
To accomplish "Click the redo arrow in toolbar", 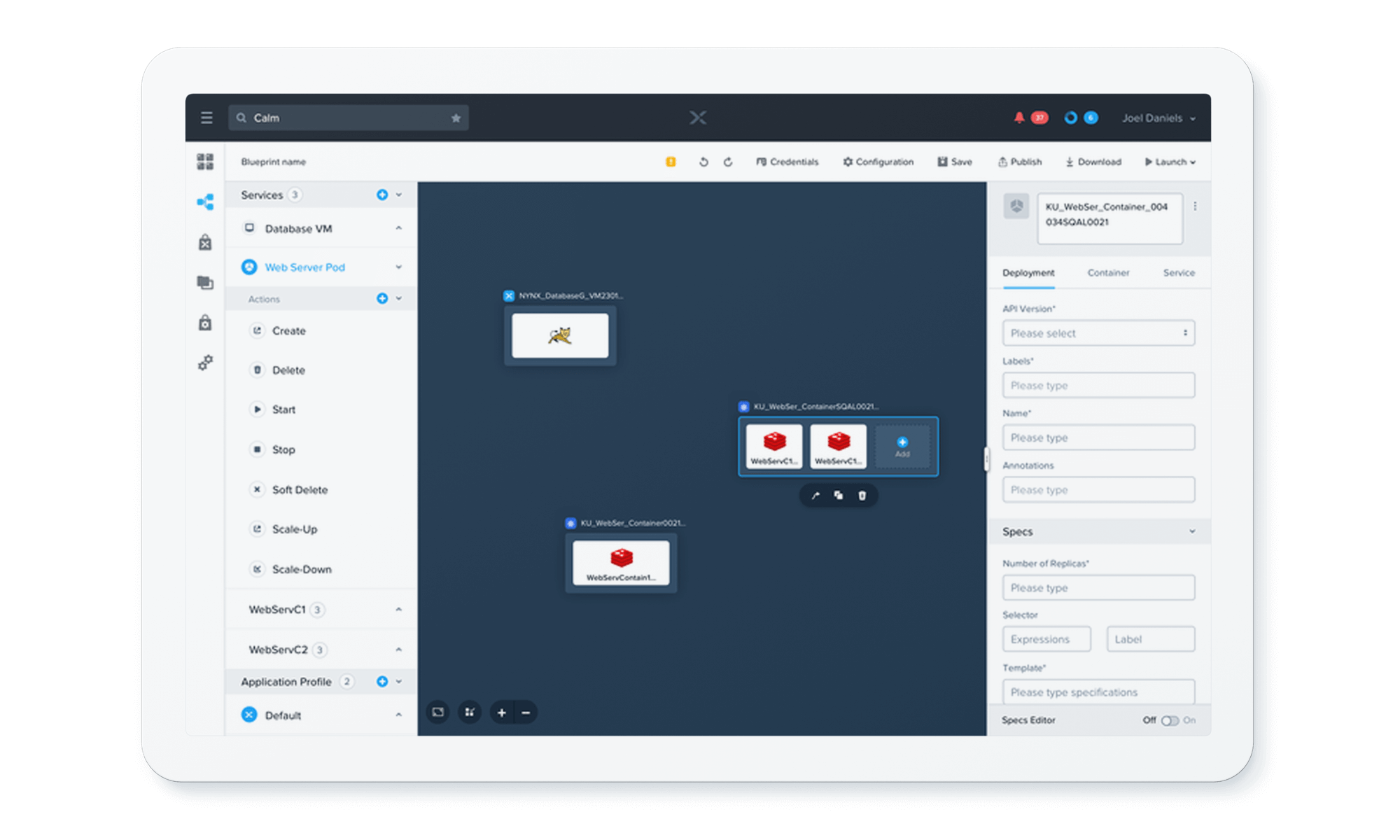I will coord(728,162).
